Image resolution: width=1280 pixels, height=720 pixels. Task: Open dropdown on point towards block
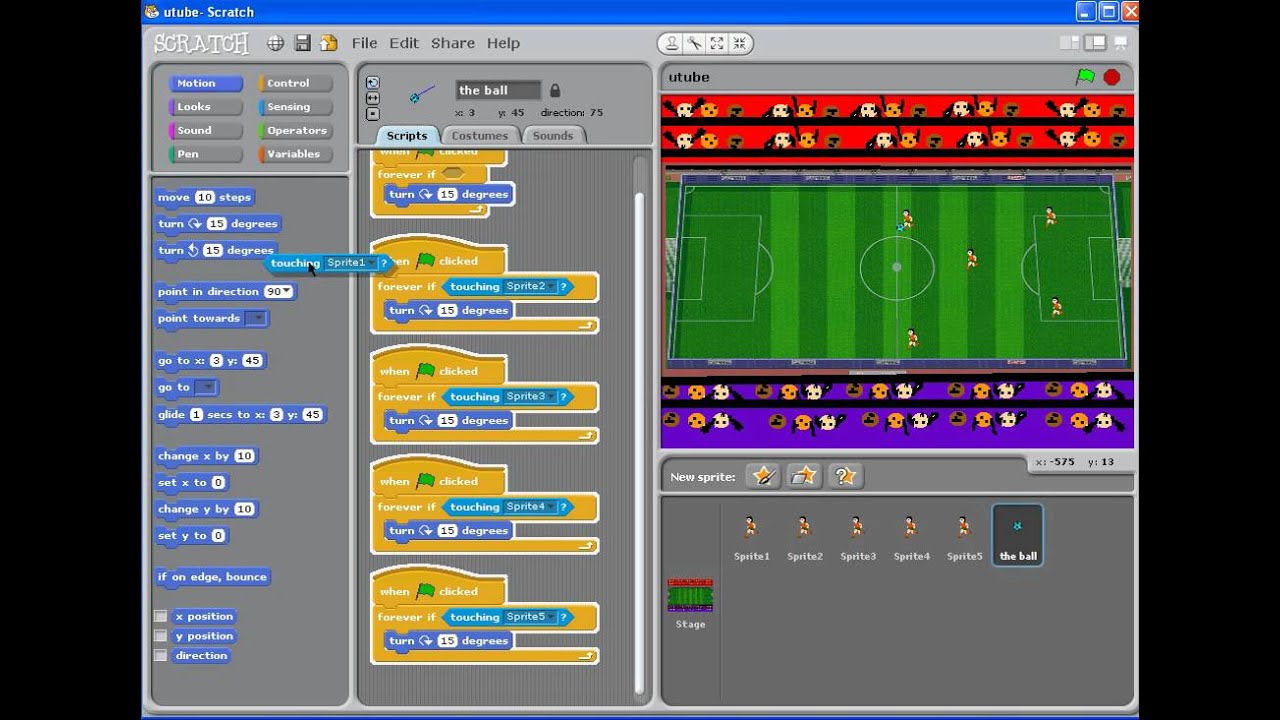[x=256, y=319]
